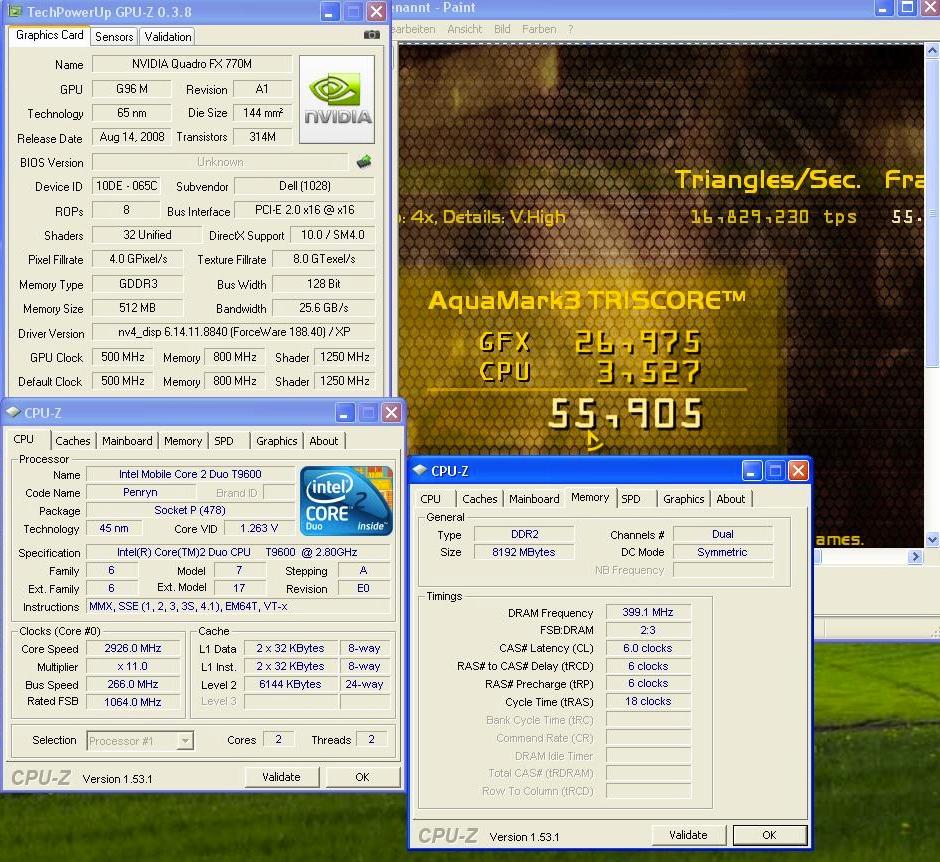Click Paint vertical scrollbar up arrow
This screenshot has height=862, width=940.
[932, 51]
